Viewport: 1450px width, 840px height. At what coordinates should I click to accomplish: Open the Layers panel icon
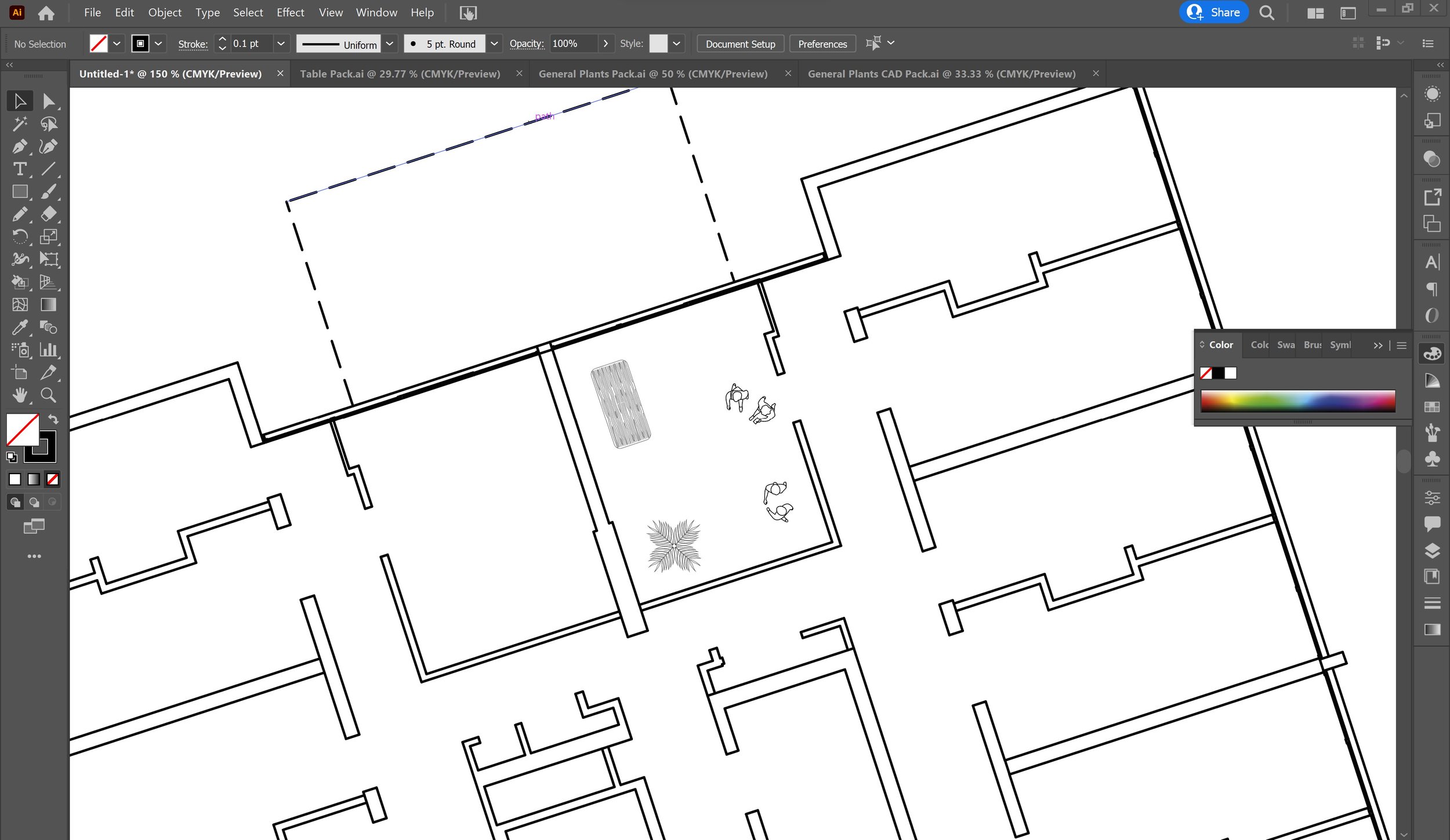(1432, 550)
